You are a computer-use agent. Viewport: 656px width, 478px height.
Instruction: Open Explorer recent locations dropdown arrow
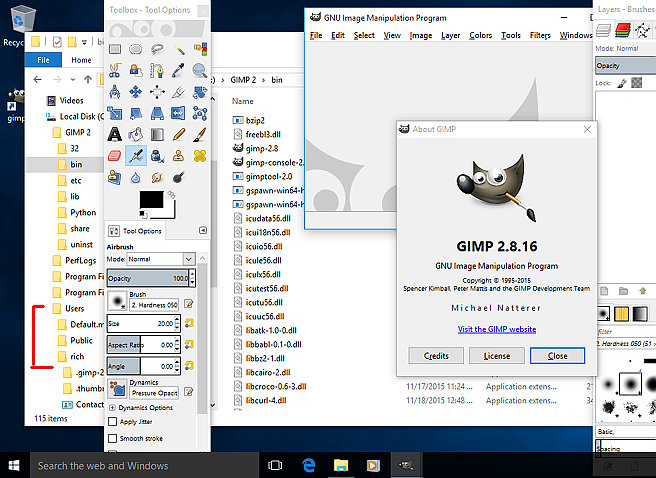(73, 79)
